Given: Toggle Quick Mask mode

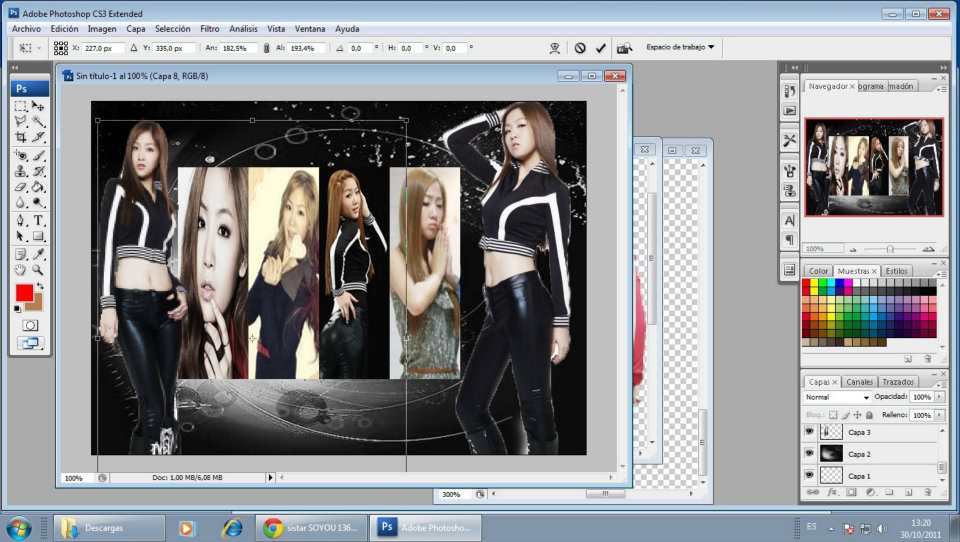Looking at the screenshot, I should point(30,325).
